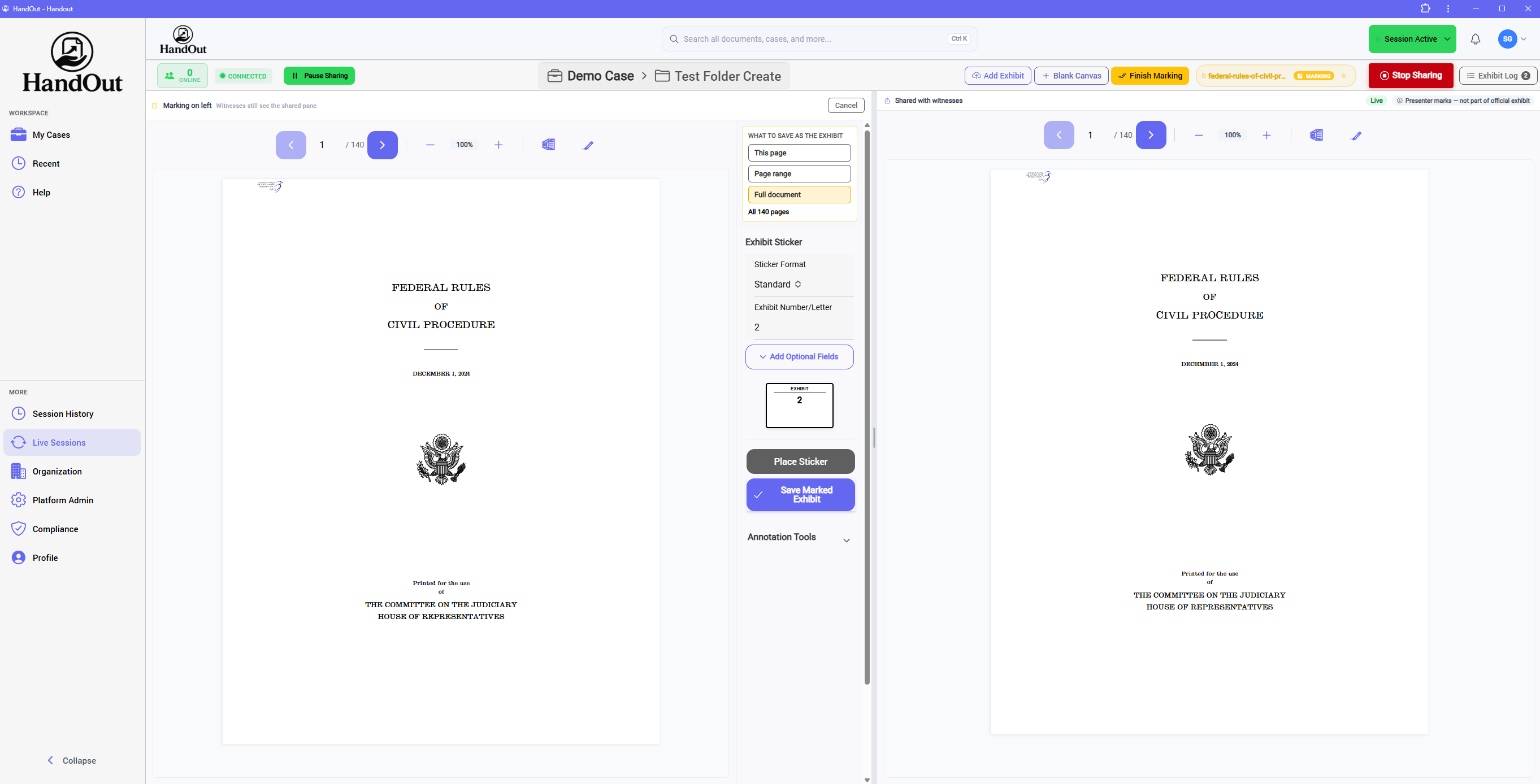Image resolution: width=1540 pixels, height=784 pixels.
Task: Navigate to Demo Case breadcrumb
Action: pyautogui.click(x=600, y=76)
